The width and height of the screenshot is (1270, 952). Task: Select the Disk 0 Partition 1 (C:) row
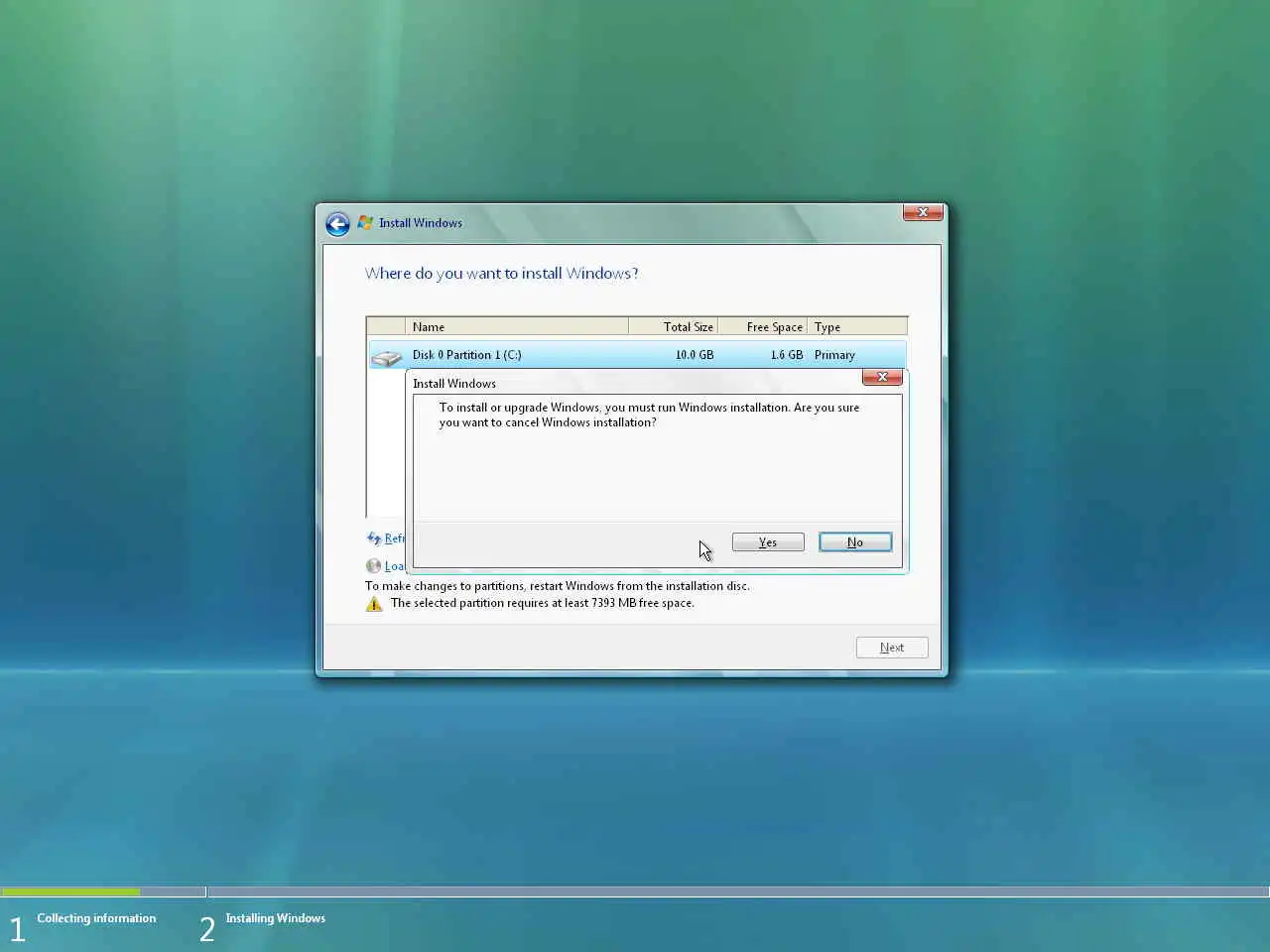point(637,355)
